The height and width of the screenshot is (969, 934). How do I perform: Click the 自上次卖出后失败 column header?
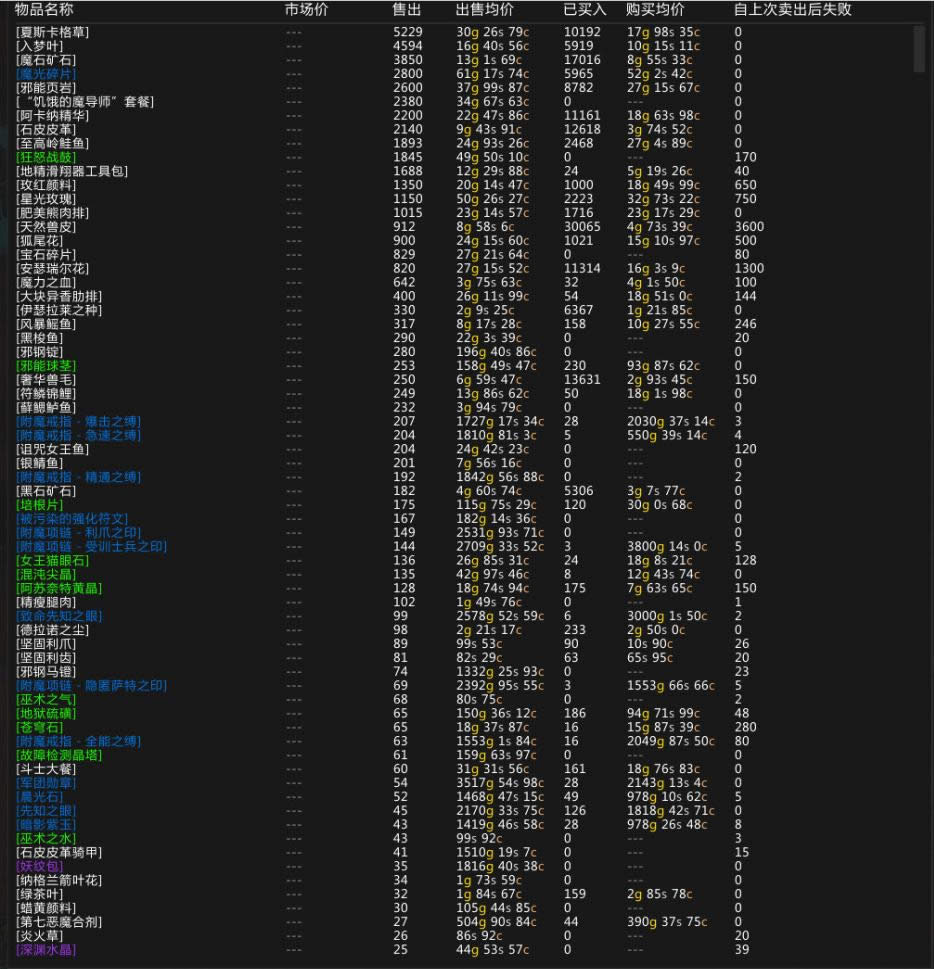tap(793, 10)
